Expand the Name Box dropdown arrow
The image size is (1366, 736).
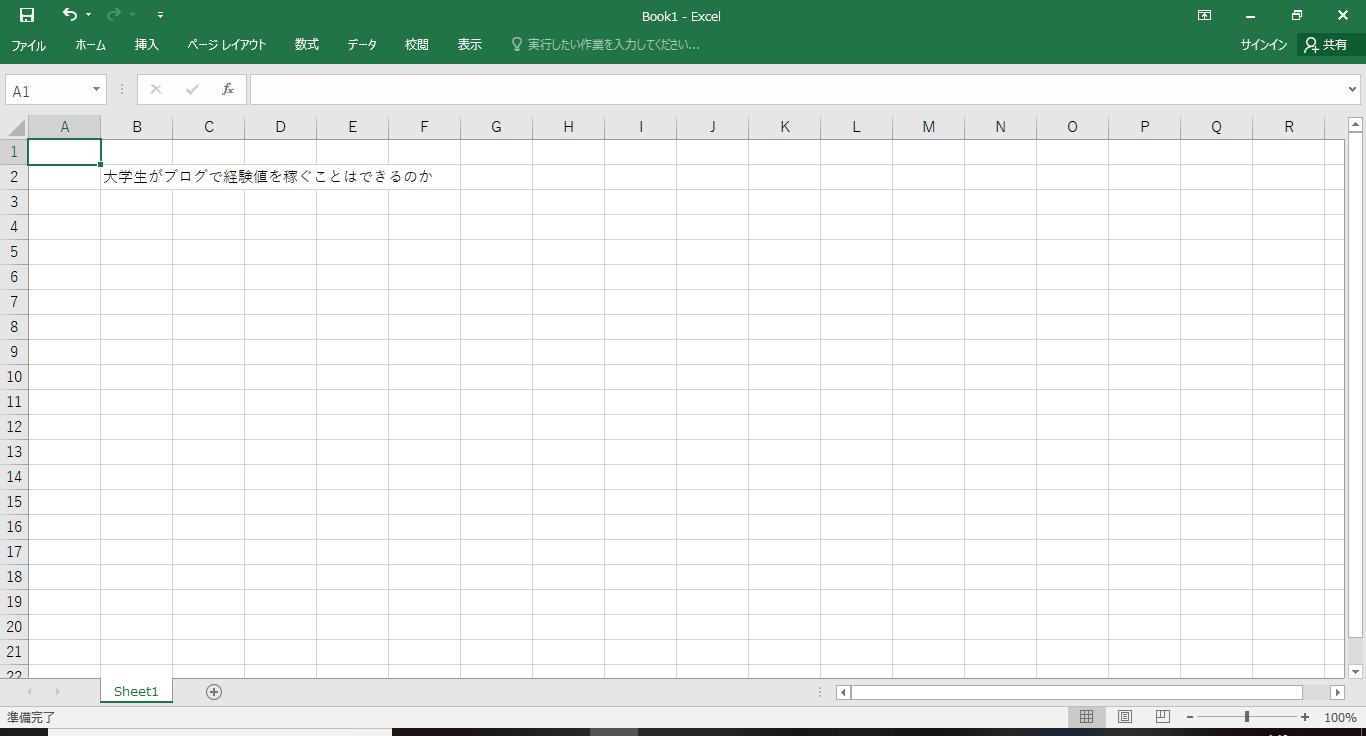97,90
